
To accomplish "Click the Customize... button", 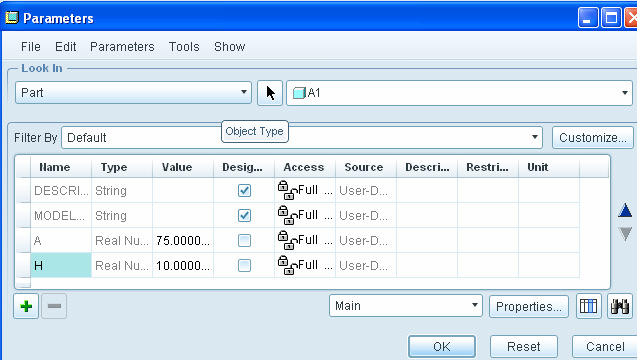I will [x=593, y=138].
